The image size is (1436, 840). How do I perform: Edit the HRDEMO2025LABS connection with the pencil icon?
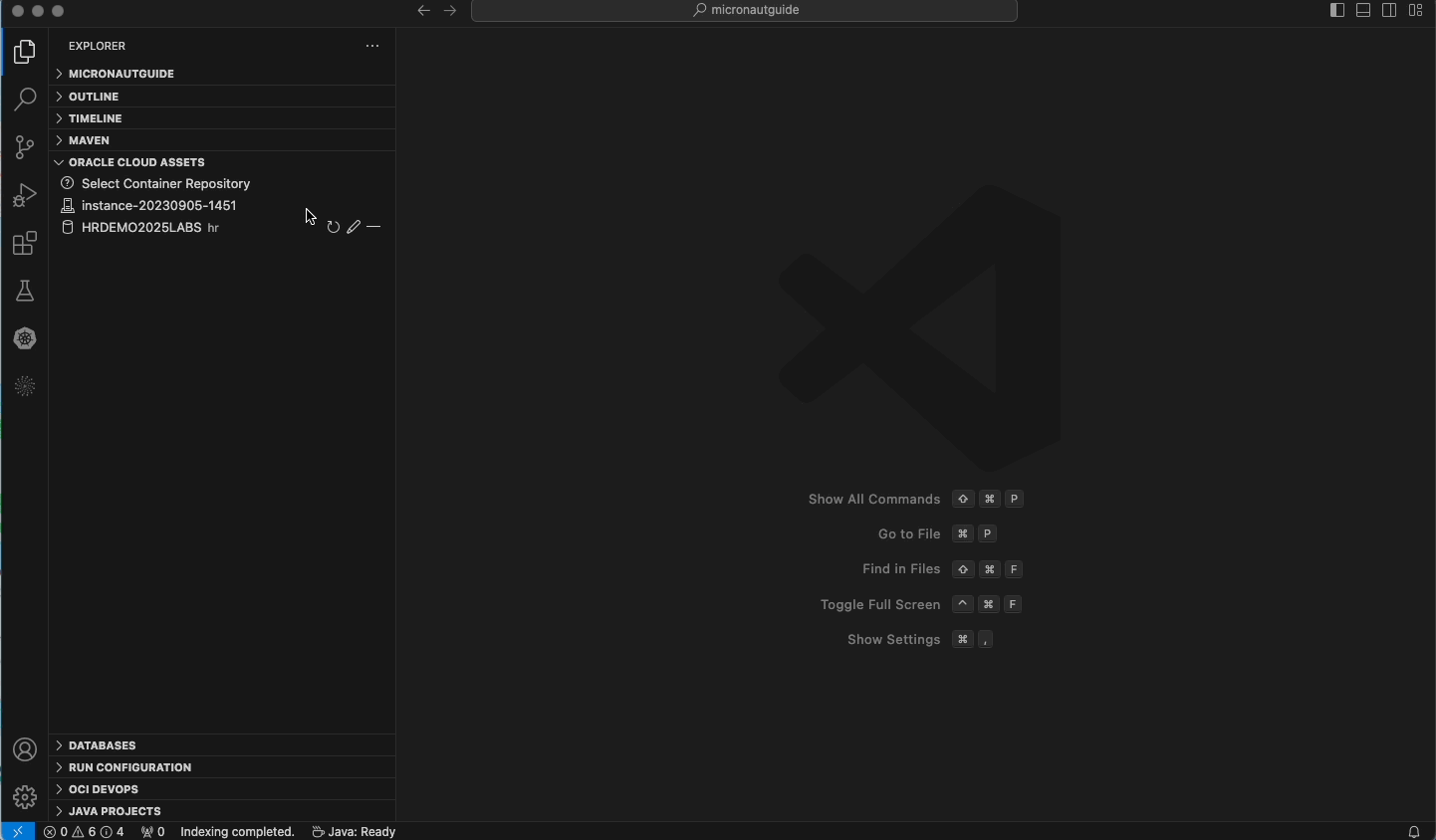(354, 227)
